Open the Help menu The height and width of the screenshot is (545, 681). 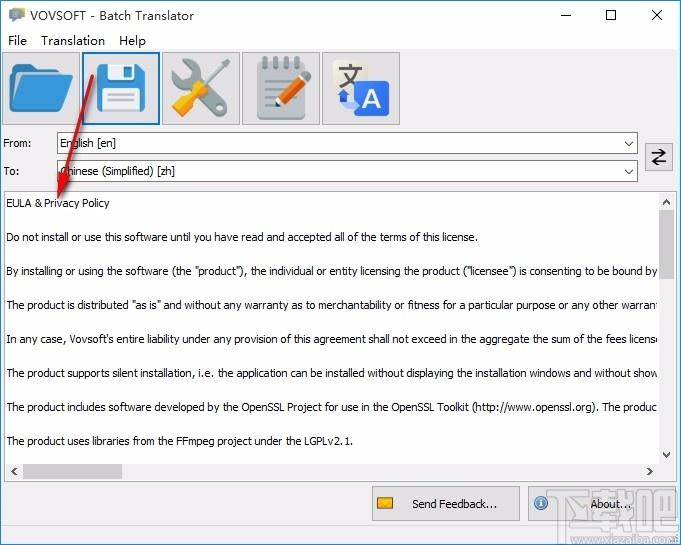(132, 41)
